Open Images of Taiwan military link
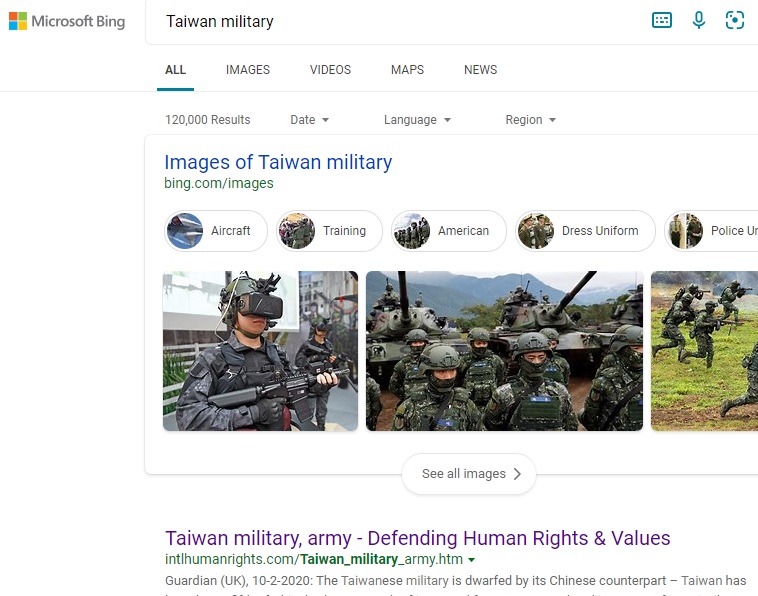Screen dimensions: 758x596 point(278,162)
